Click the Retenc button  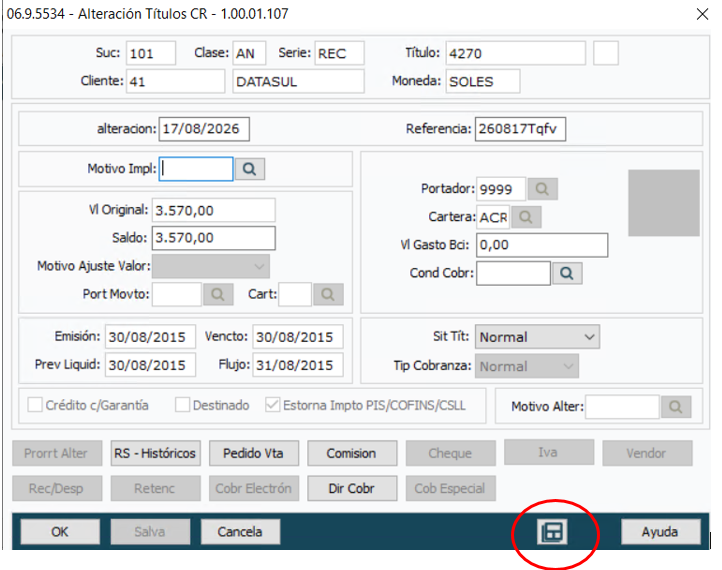pos(155,488)
